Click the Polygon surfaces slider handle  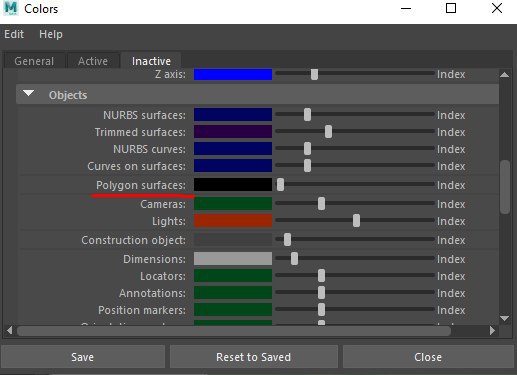point(280,185)
